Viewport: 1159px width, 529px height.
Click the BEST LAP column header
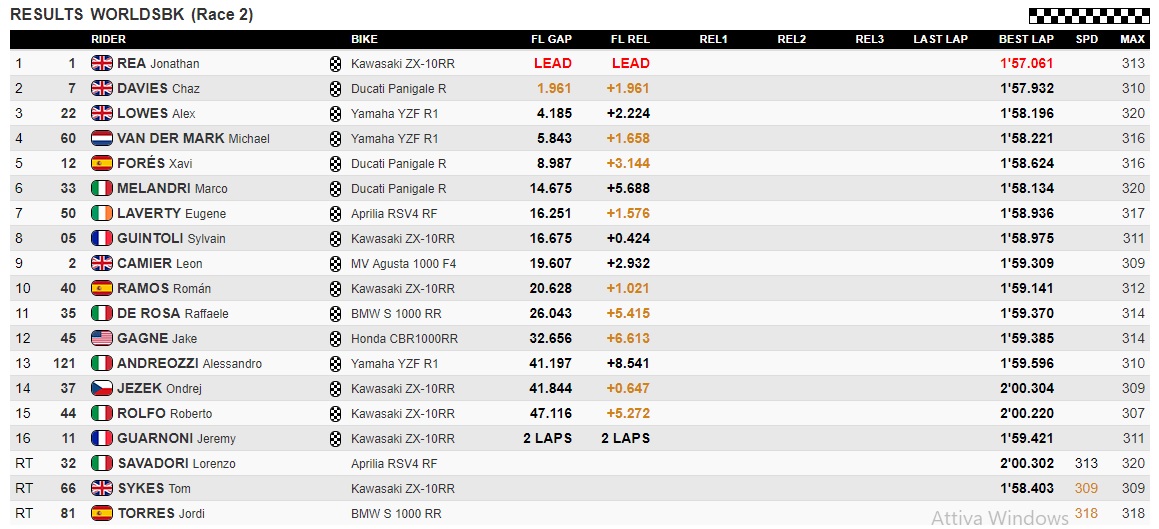pos(1026,39)
